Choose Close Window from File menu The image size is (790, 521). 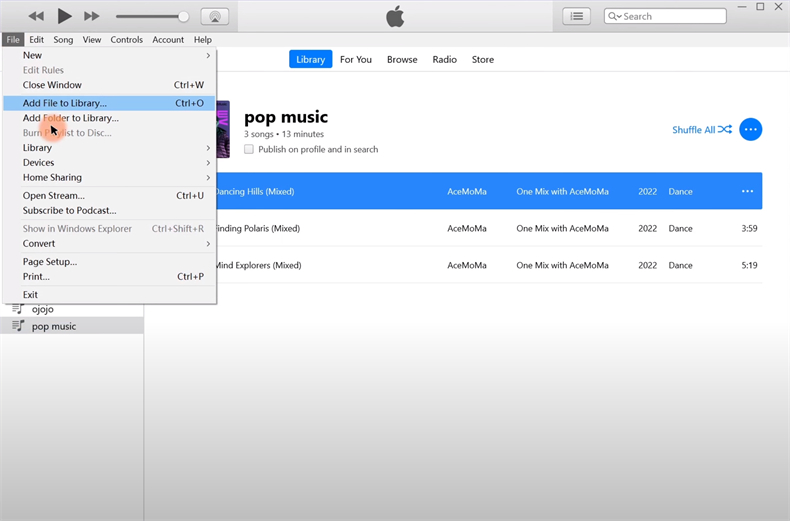click(x=109, y=85)
